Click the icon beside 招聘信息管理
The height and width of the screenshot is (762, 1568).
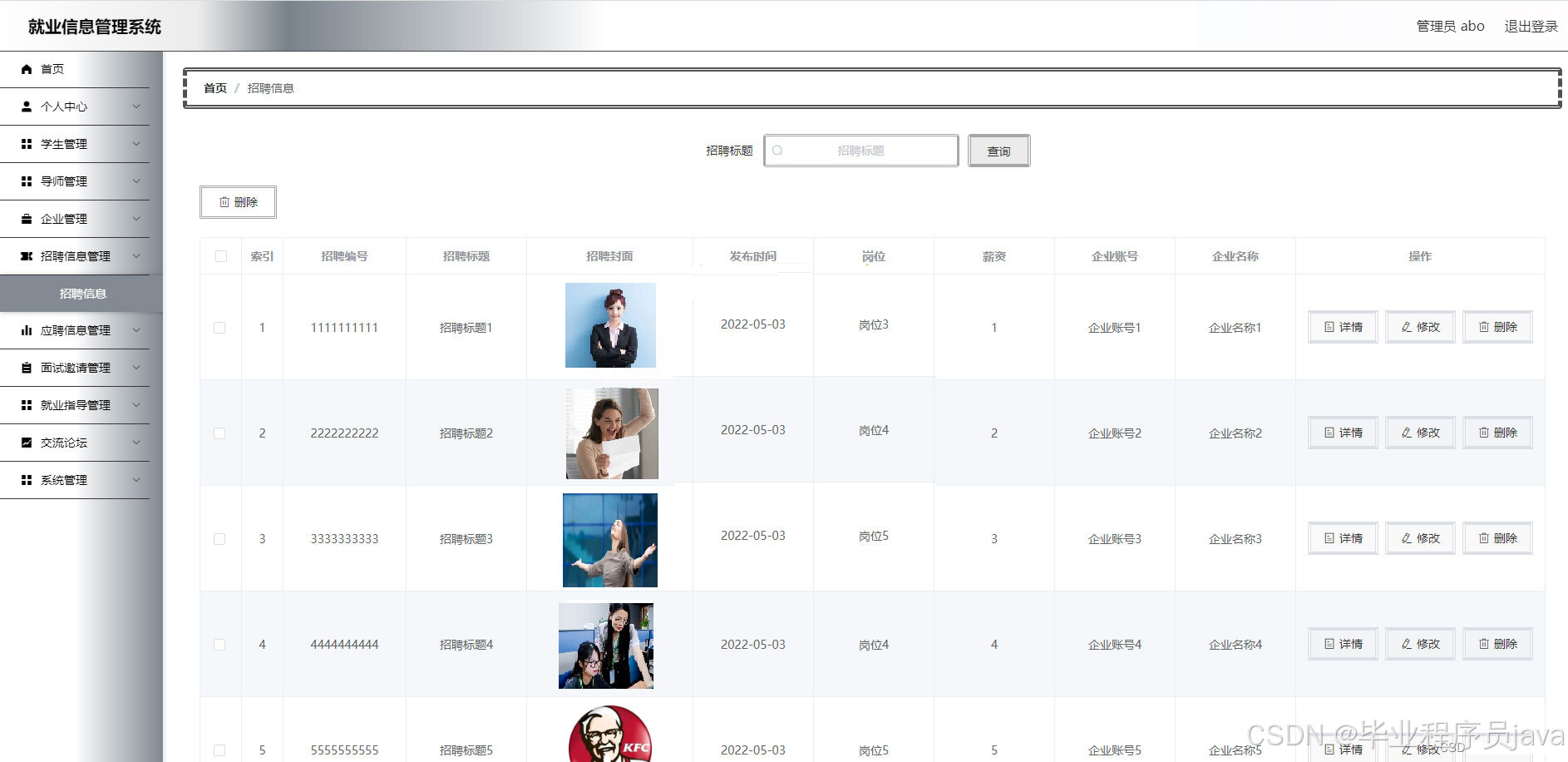[x=27, y=256]
